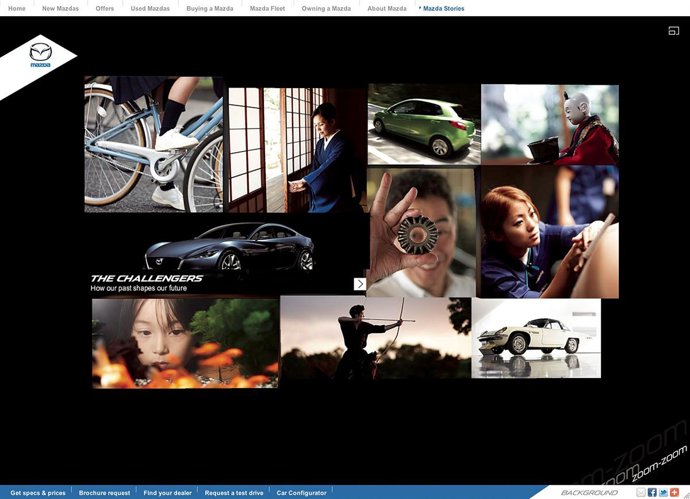Image resolution: width=690 pixels, height=499 pixels.
Task: Go to Buying a Mazda section
Action: [x=210, y=8]
